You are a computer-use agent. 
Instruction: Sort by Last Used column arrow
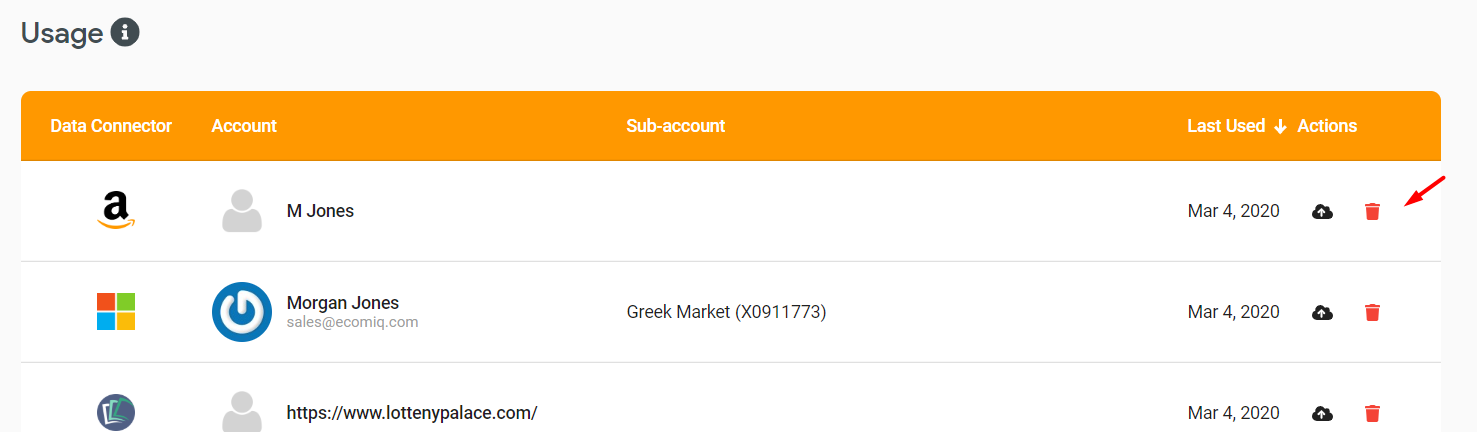point(1279,126)
